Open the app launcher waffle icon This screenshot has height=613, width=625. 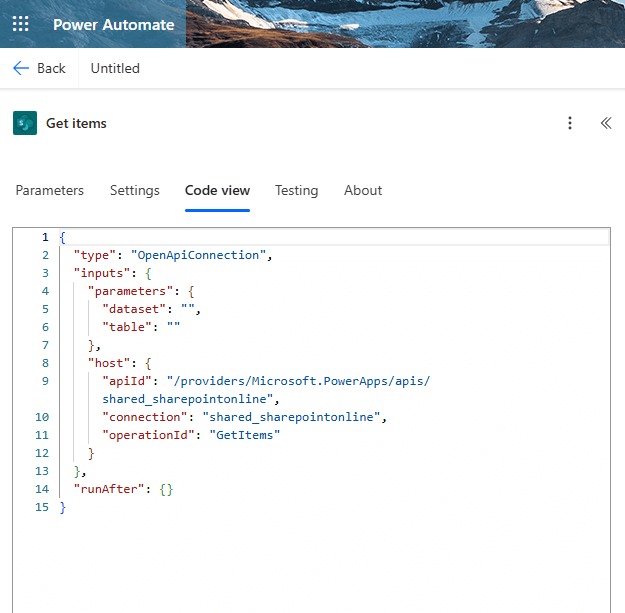pos(20,24)
